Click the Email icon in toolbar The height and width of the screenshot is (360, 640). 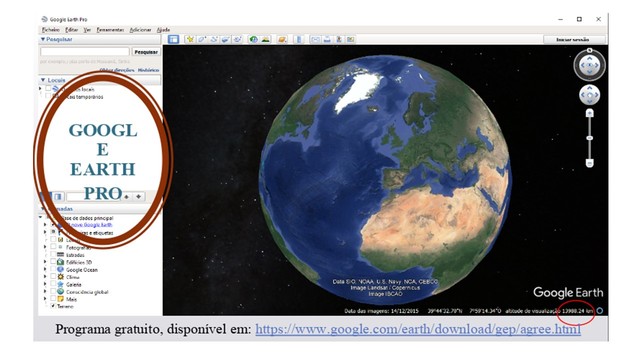coord(315,39)
